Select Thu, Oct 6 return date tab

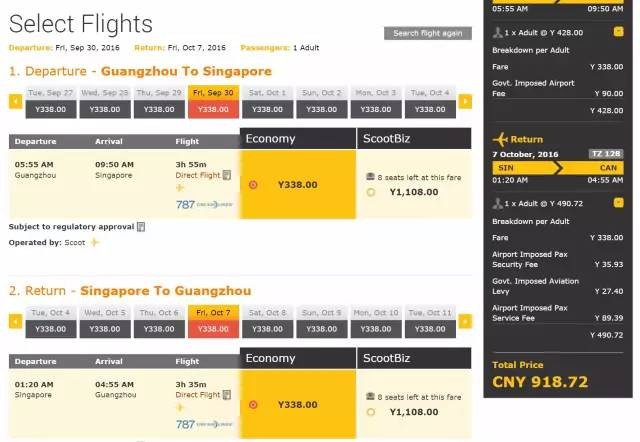[158, 322]
